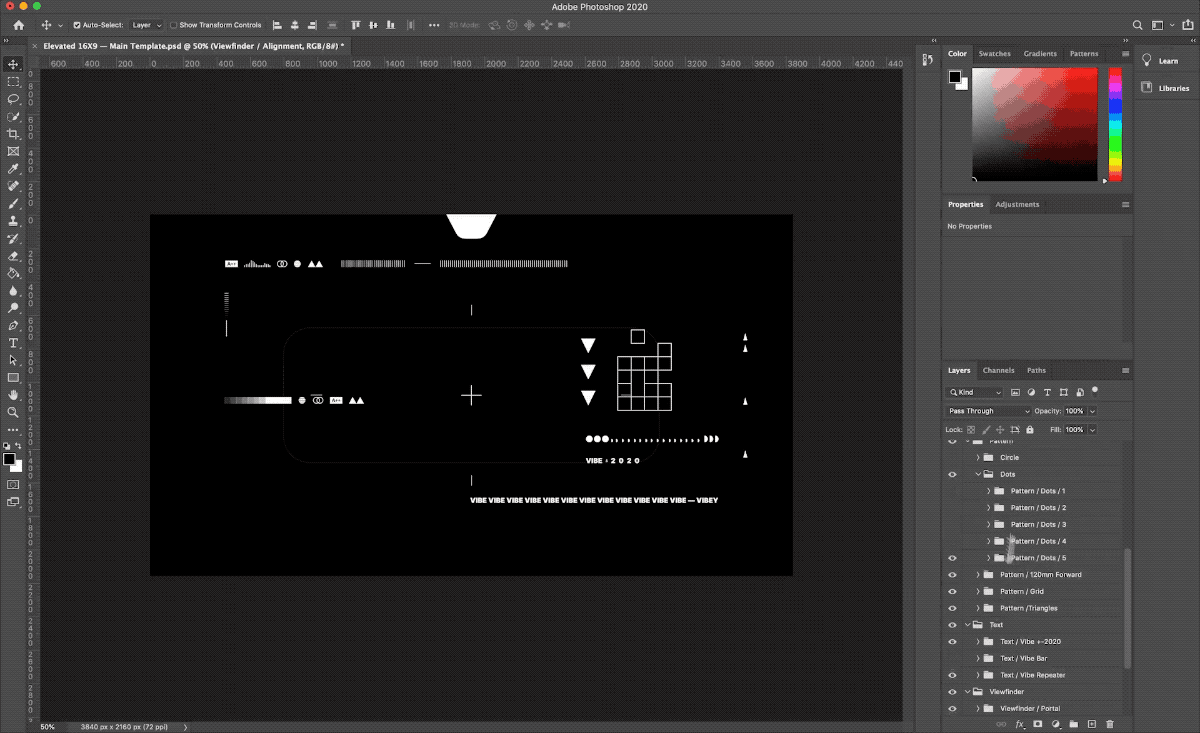Enable Show Transform Controls checkbox
The width and height of the screenshot is (1200, 733).
174,25
